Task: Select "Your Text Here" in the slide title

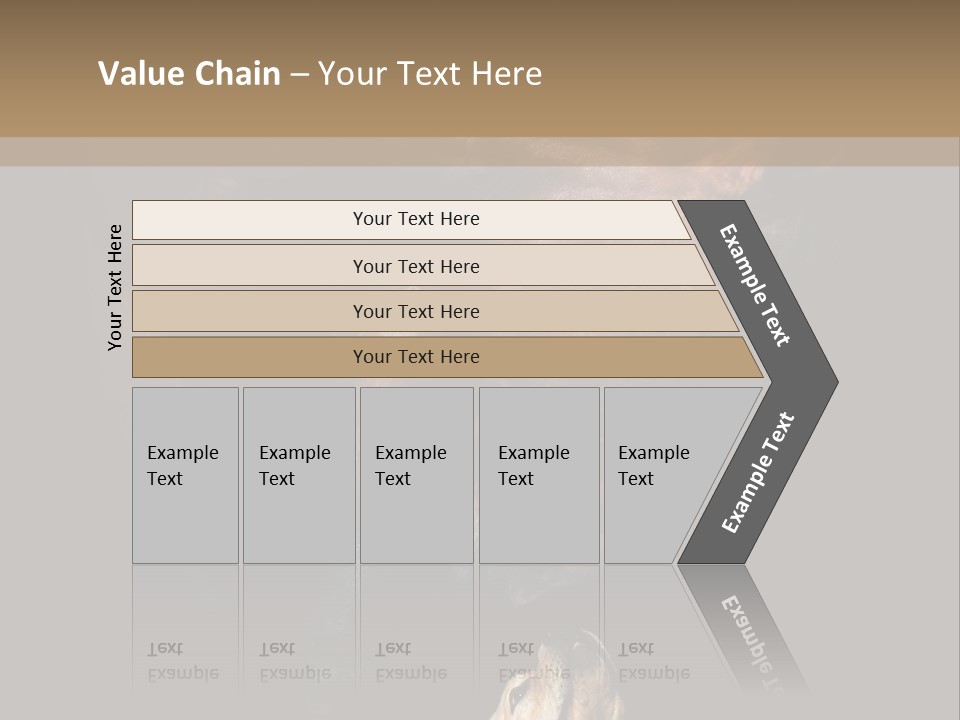Action: pos(430,74)
